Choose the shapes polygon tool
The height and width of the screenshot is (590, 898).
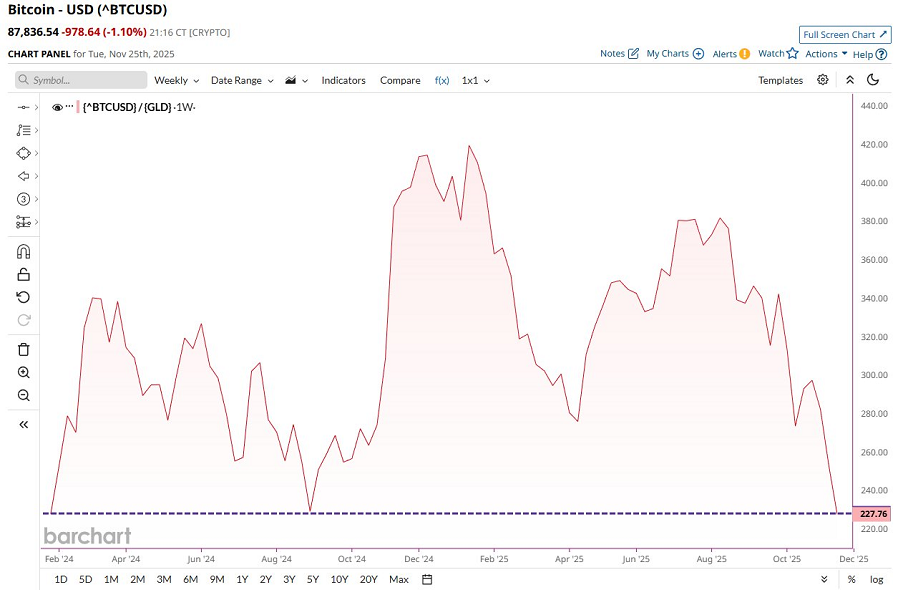point(23,153)
